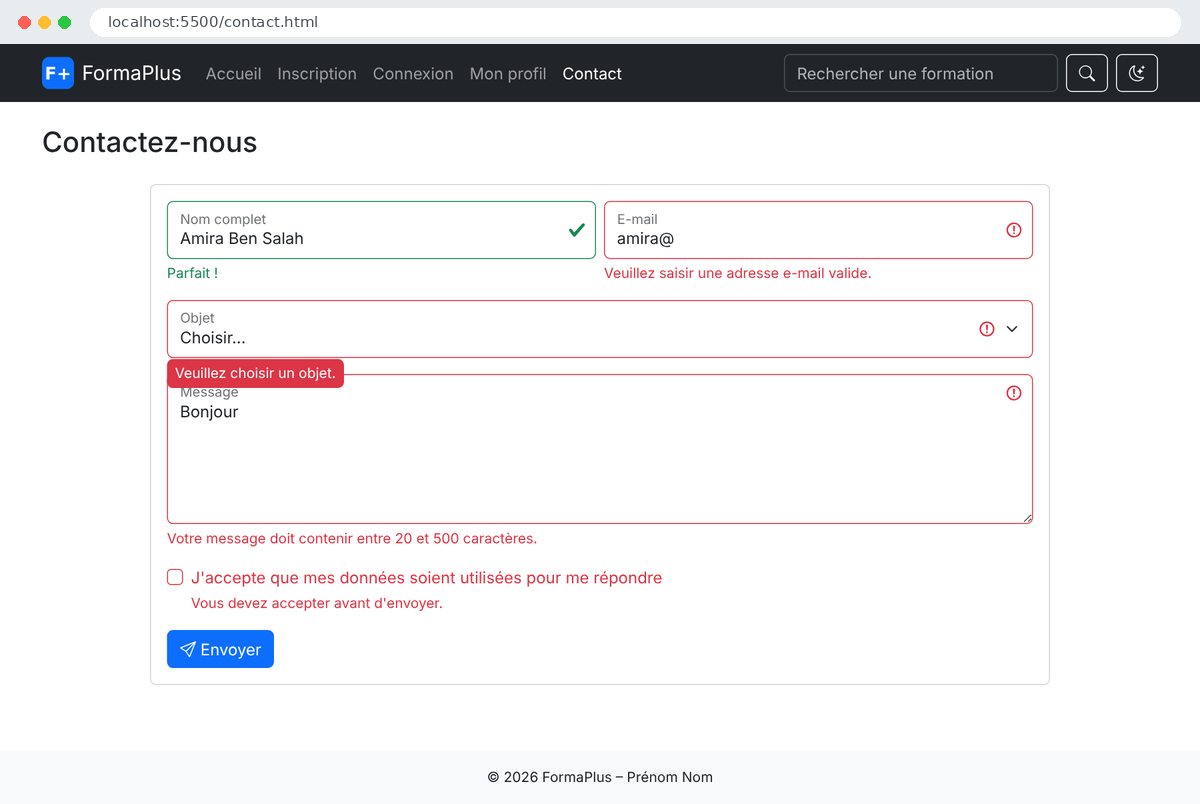Click the "Parfait !" validation message

pos(192,273)
